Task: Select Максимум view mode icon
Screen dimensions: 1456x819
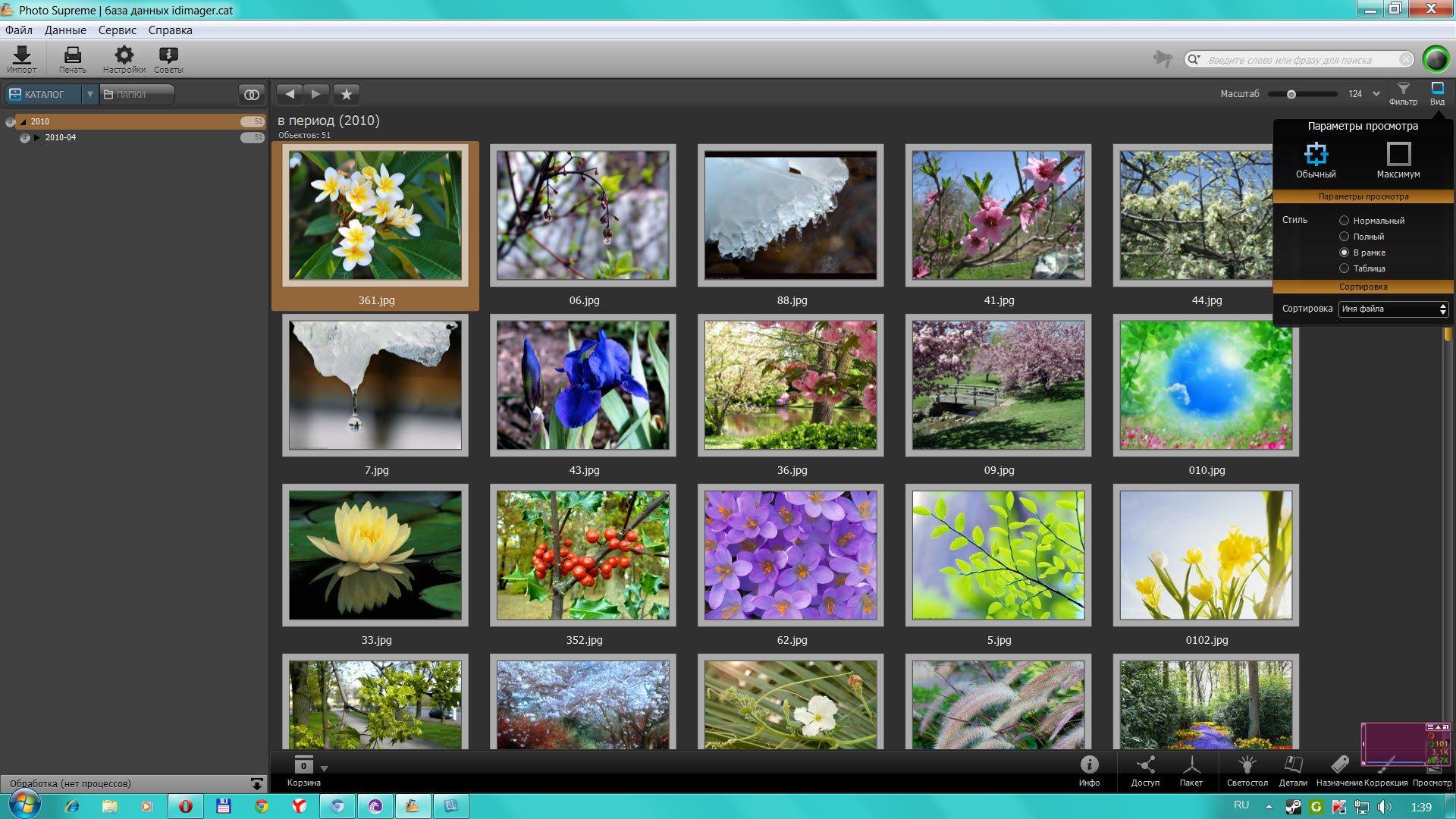Action: click(1398, 160)
